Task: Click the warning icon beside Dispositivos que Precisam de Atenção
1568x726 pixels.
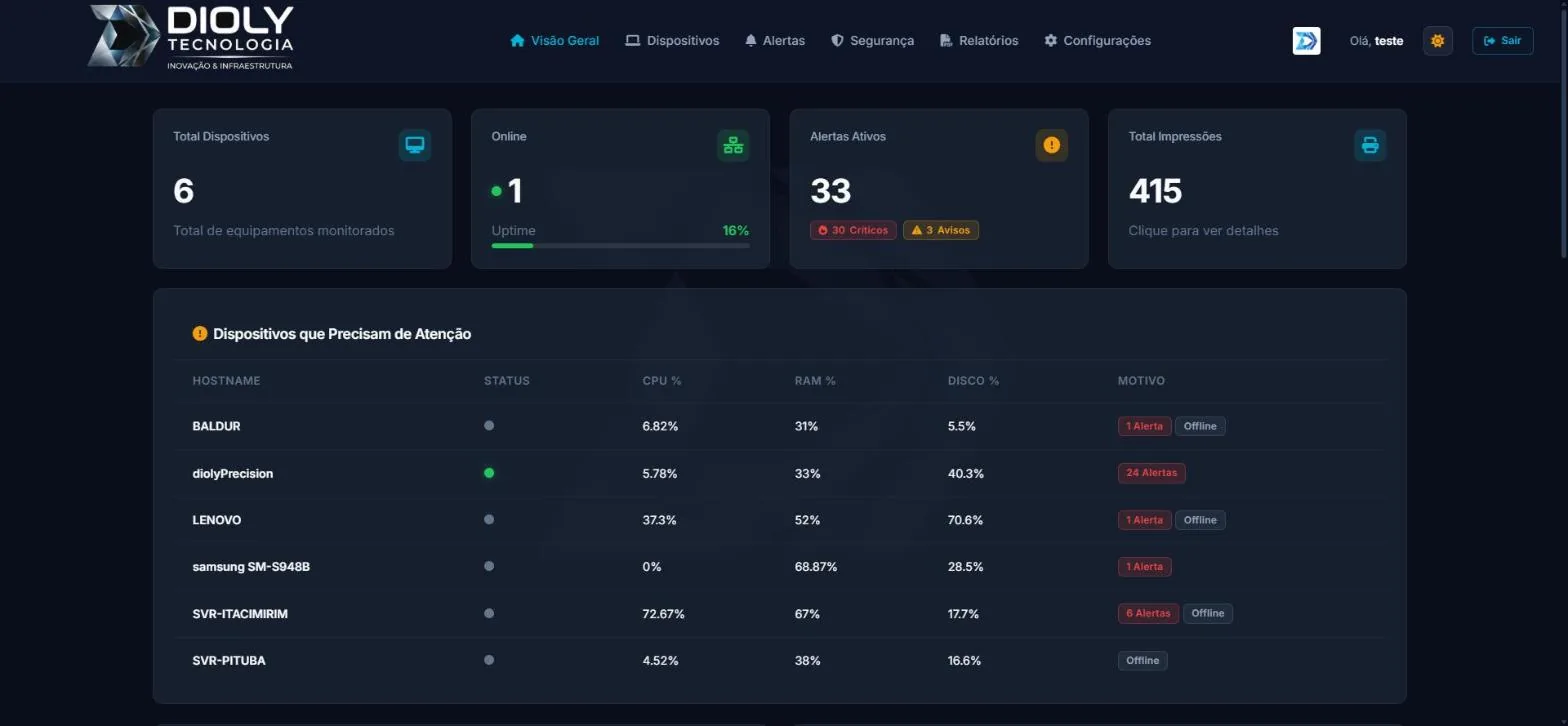Action: 200,334
